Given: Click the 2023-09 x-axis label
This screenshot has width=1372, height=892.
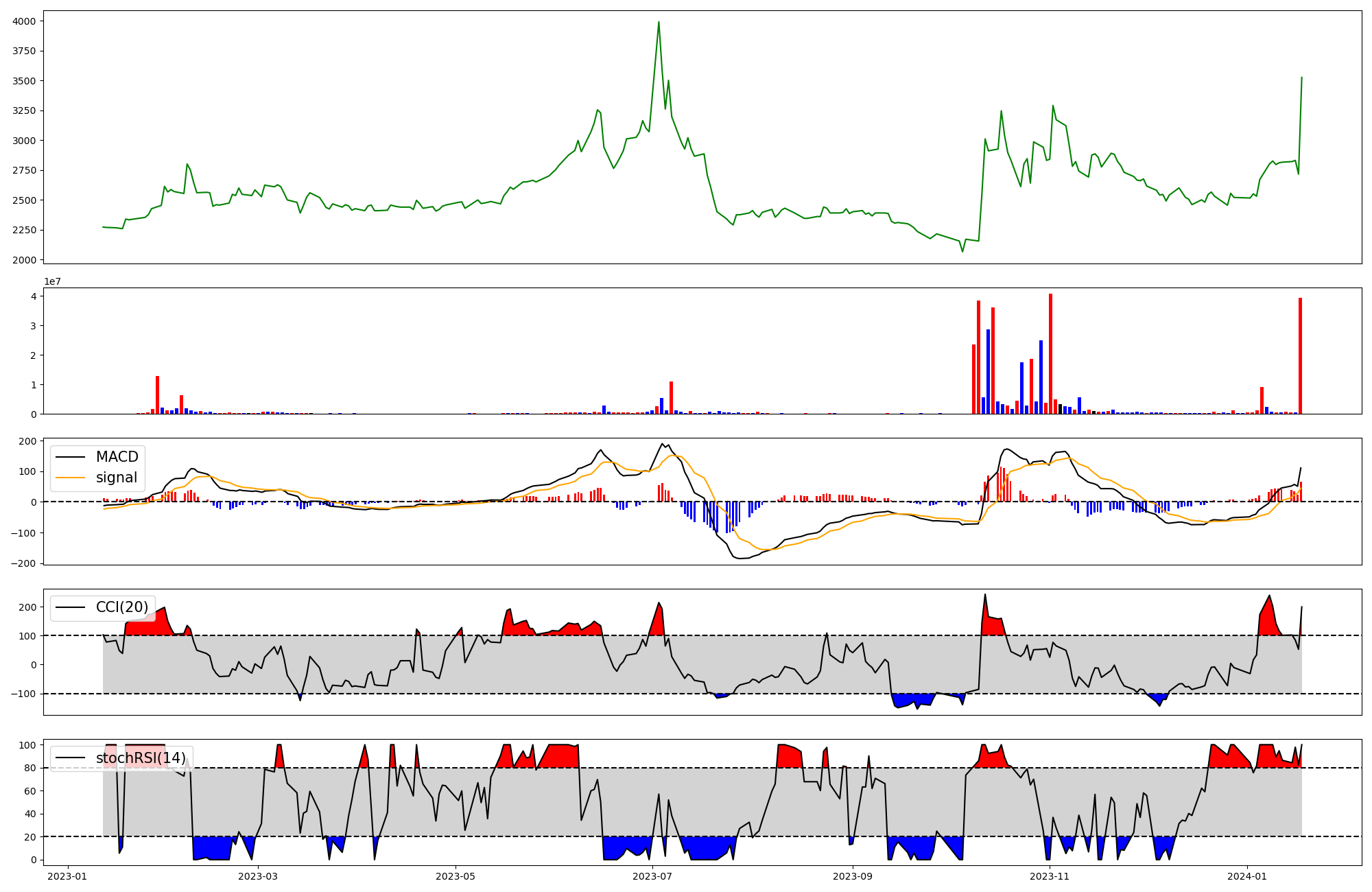Looking at the screenshot, I should (x=852, y=876).
